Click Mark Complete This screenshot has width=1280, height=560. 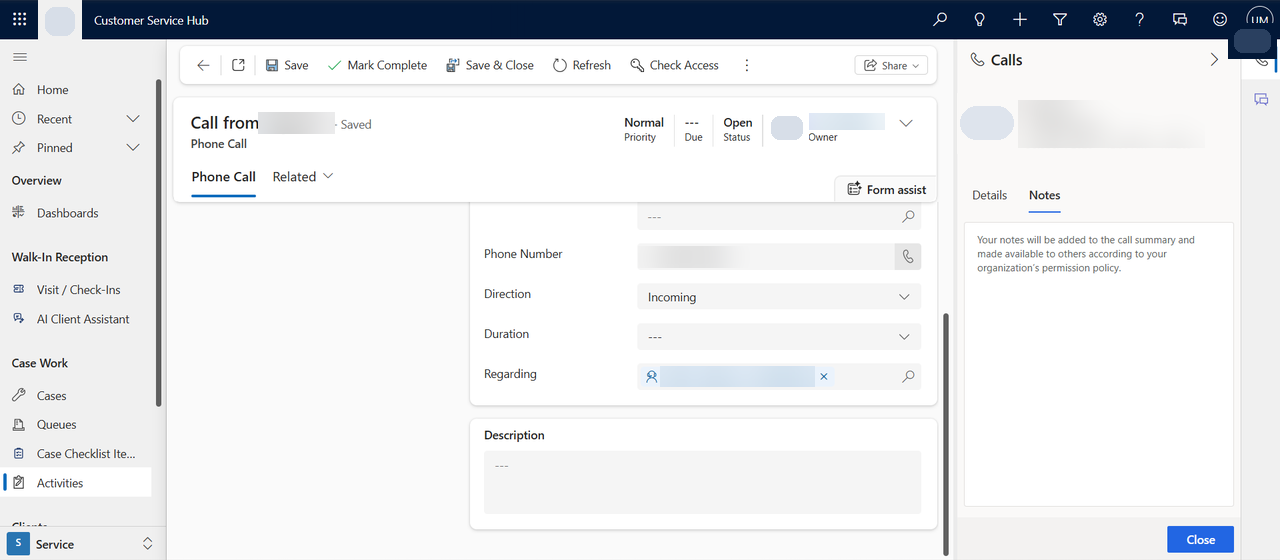[377, 65]
